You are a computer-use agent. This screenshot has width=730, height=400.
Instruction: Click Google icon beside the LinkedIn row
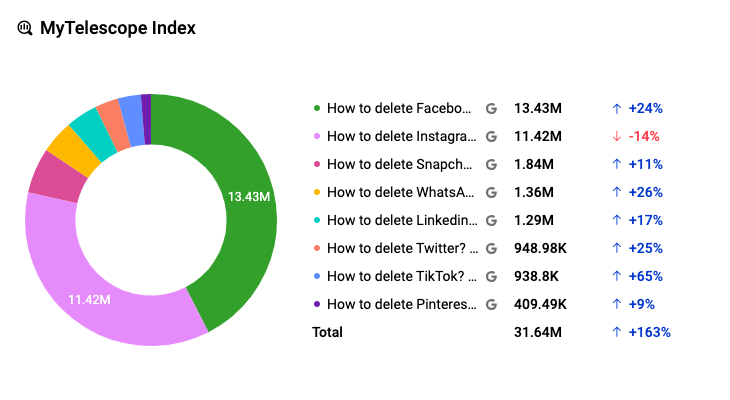[491, 220]
